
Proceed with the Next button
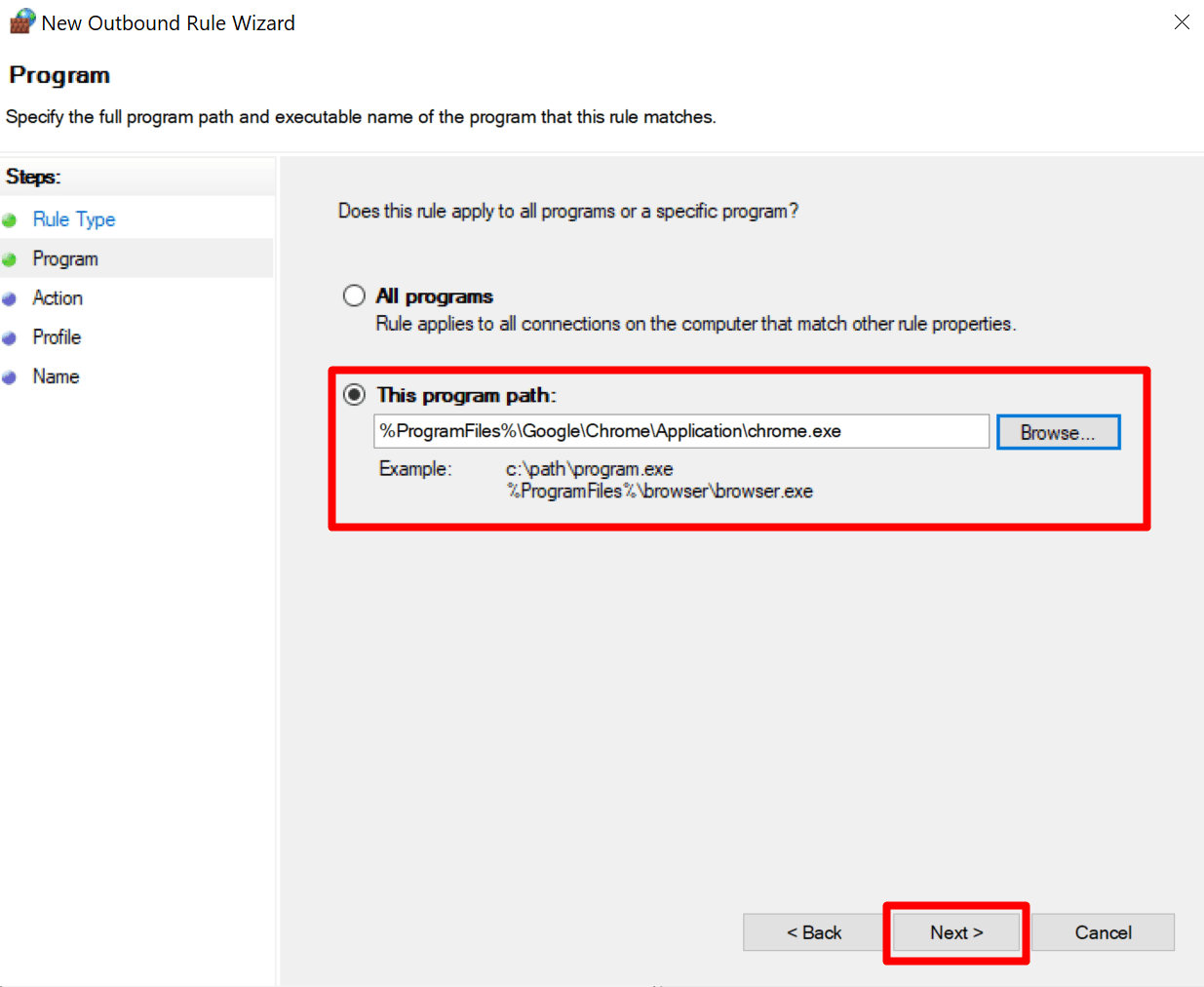coord(955,932)
